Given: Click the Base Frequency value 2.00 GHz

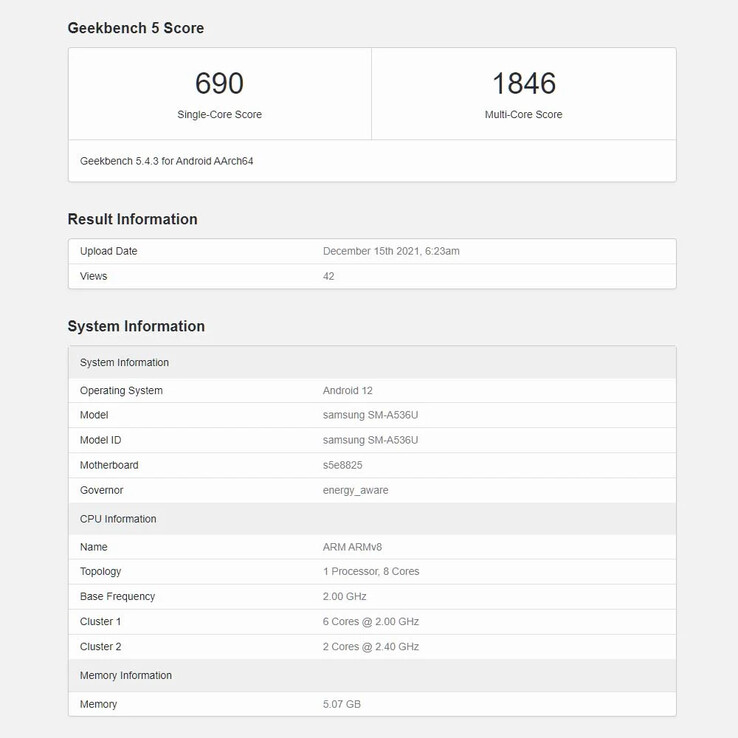Looking at the screenshot, I should [345, 596].
